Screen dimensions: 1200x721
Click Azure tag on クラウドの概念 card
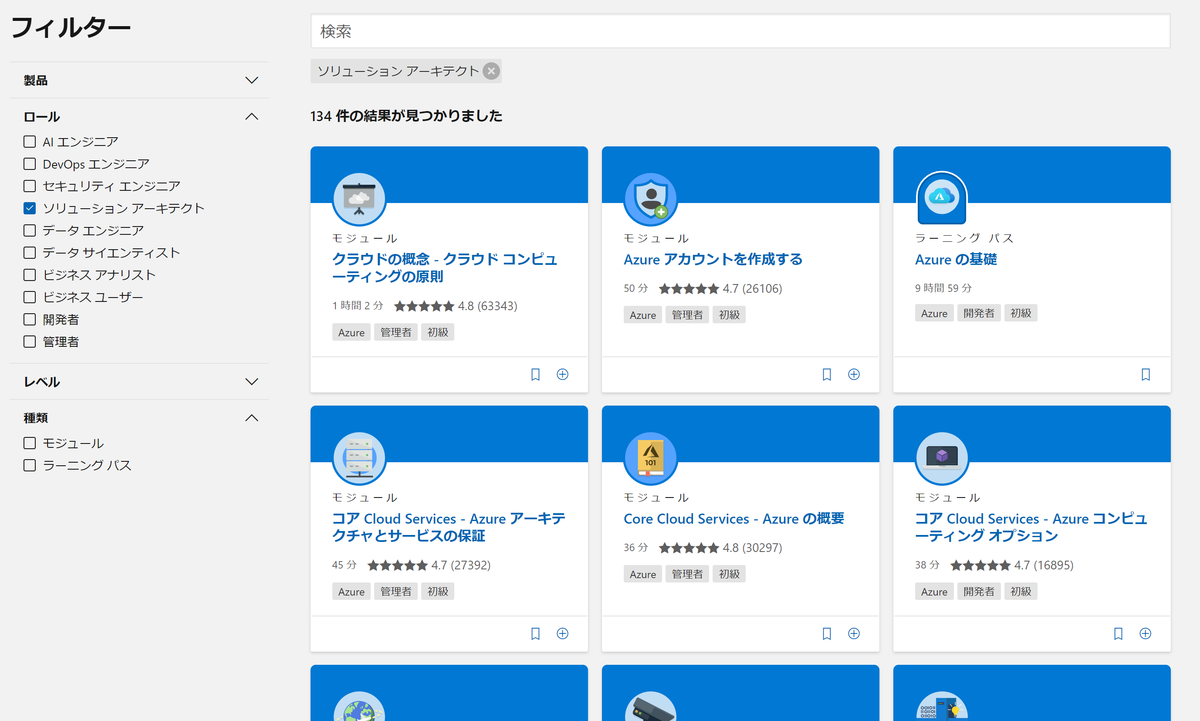coord(351,332)
